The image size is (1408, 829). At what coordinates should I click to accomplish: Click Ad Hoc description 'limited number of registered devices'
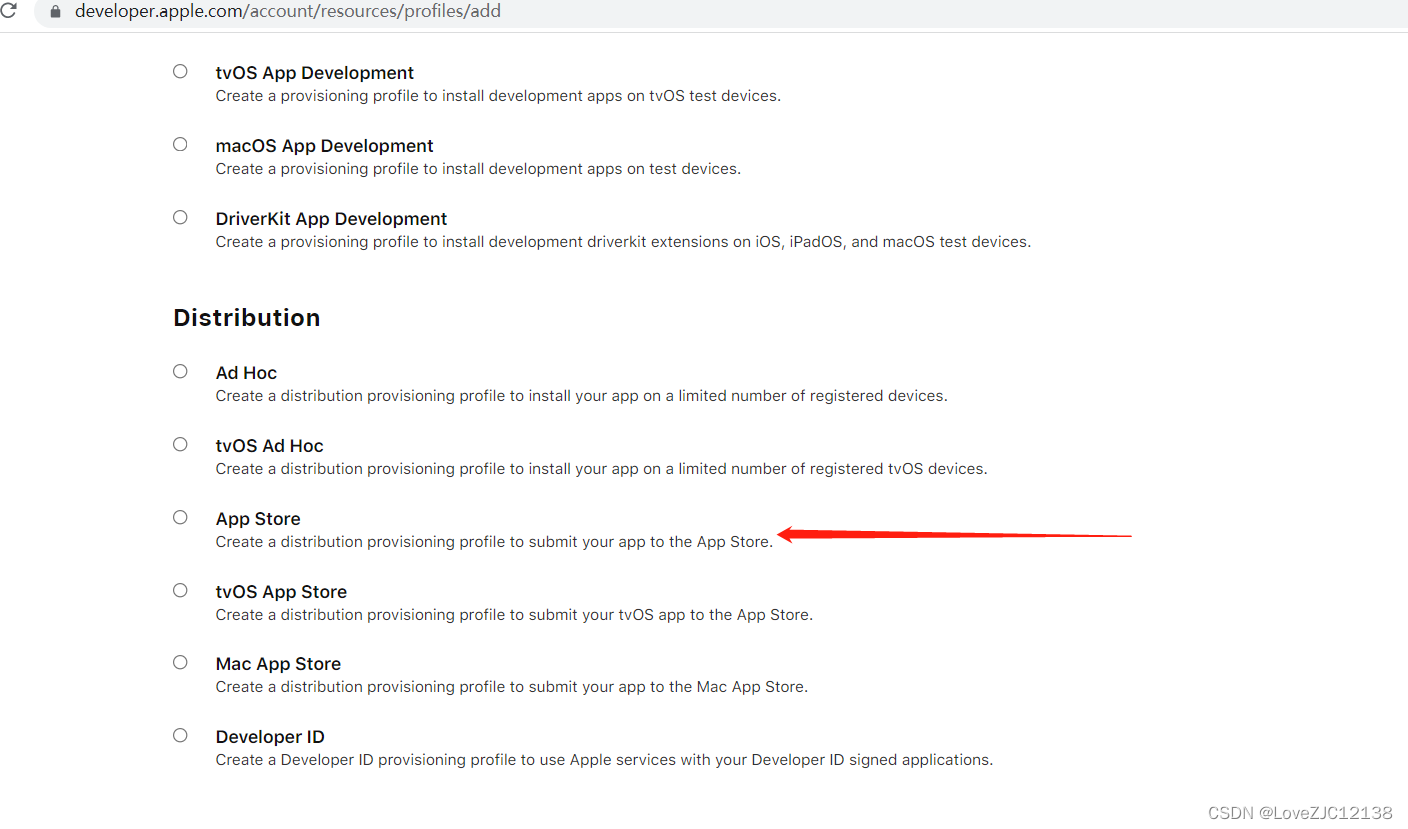click(582, 396)
